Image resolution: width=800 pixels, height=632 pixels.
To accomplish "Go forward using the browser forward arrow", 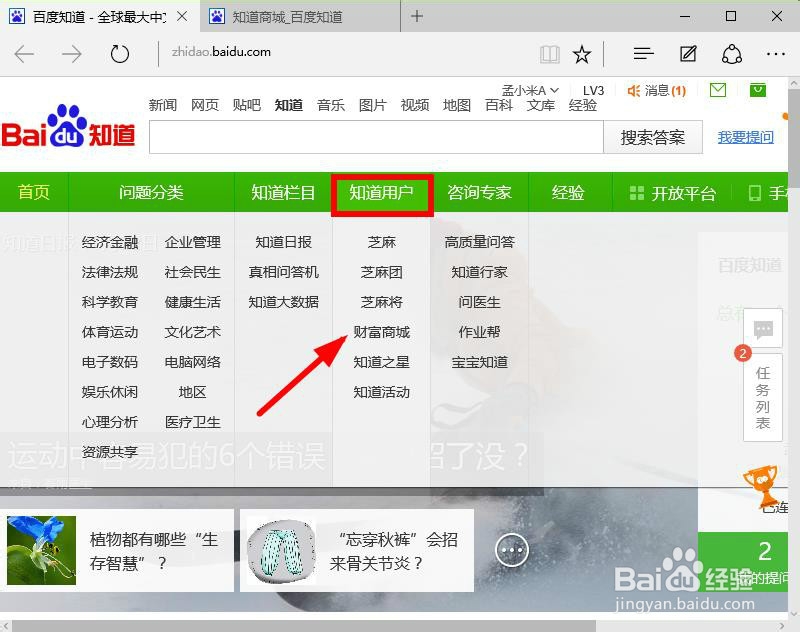I will point(71,54).
